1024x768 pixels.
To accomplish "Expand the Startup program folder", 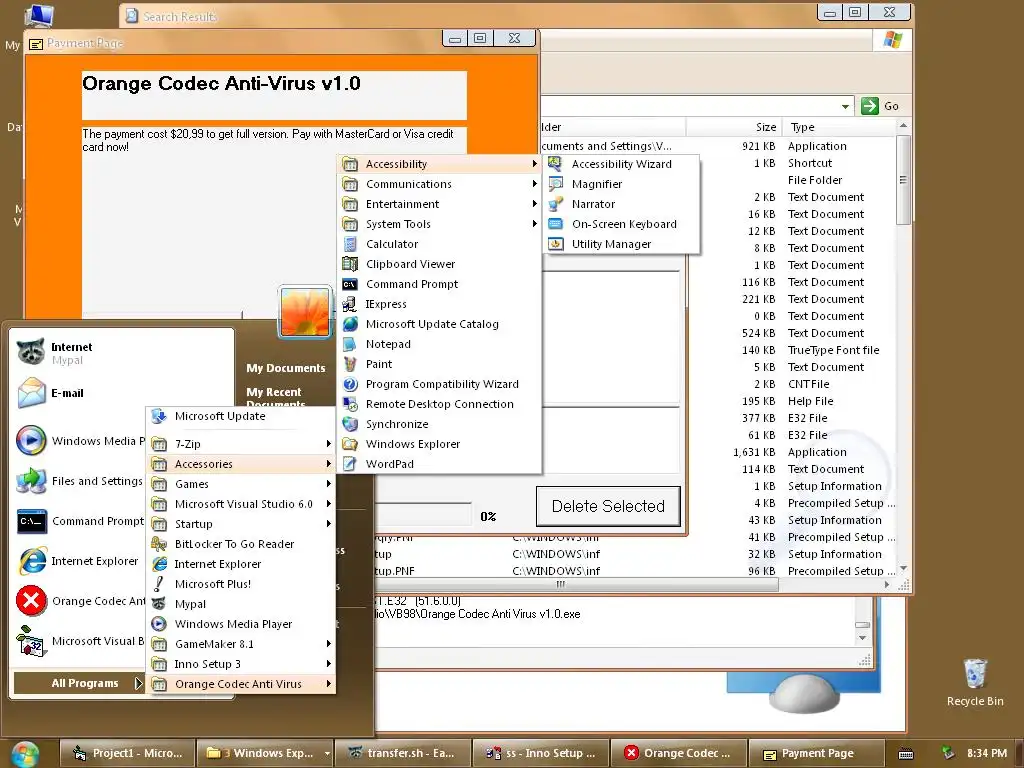I will coord(240,524).
